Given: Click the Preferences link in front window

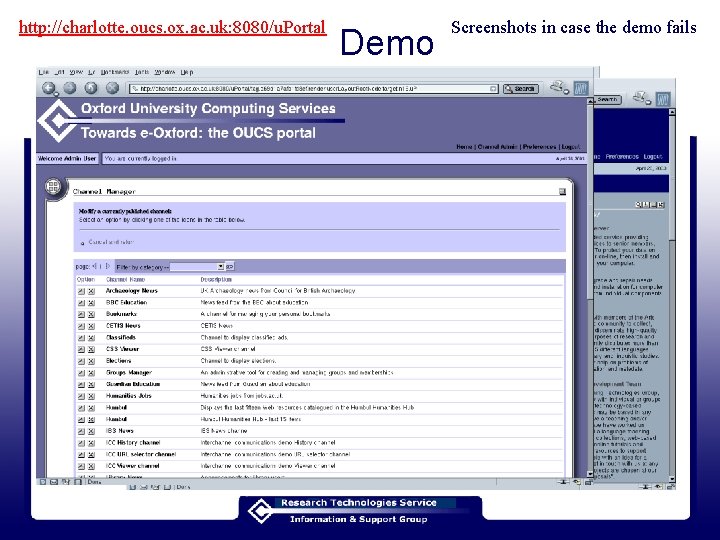Looking at the screenshot, I should 540,147.
